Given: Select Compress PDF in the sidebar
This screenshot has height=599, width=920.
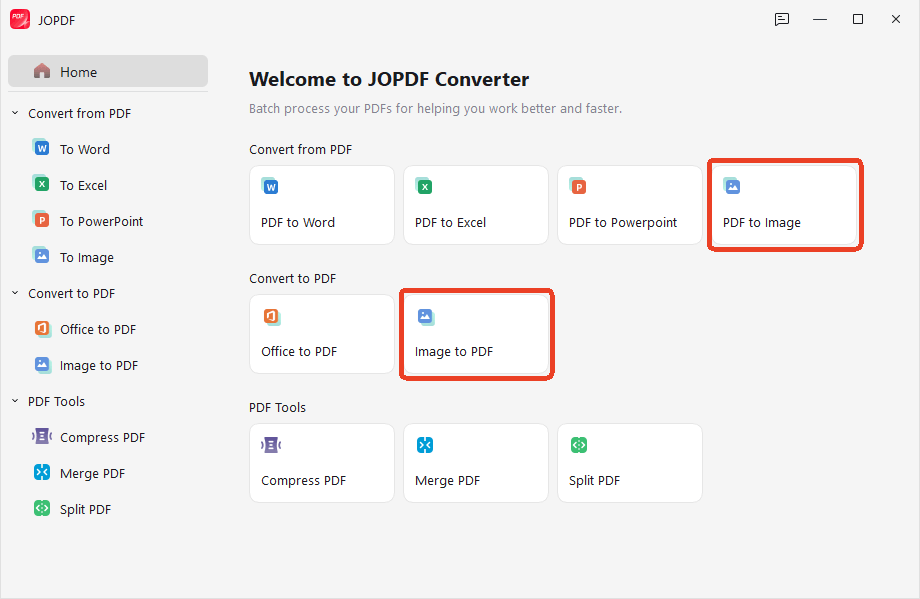Looking at the screenshot, I should pyautogui.click(x=102, y=438).
